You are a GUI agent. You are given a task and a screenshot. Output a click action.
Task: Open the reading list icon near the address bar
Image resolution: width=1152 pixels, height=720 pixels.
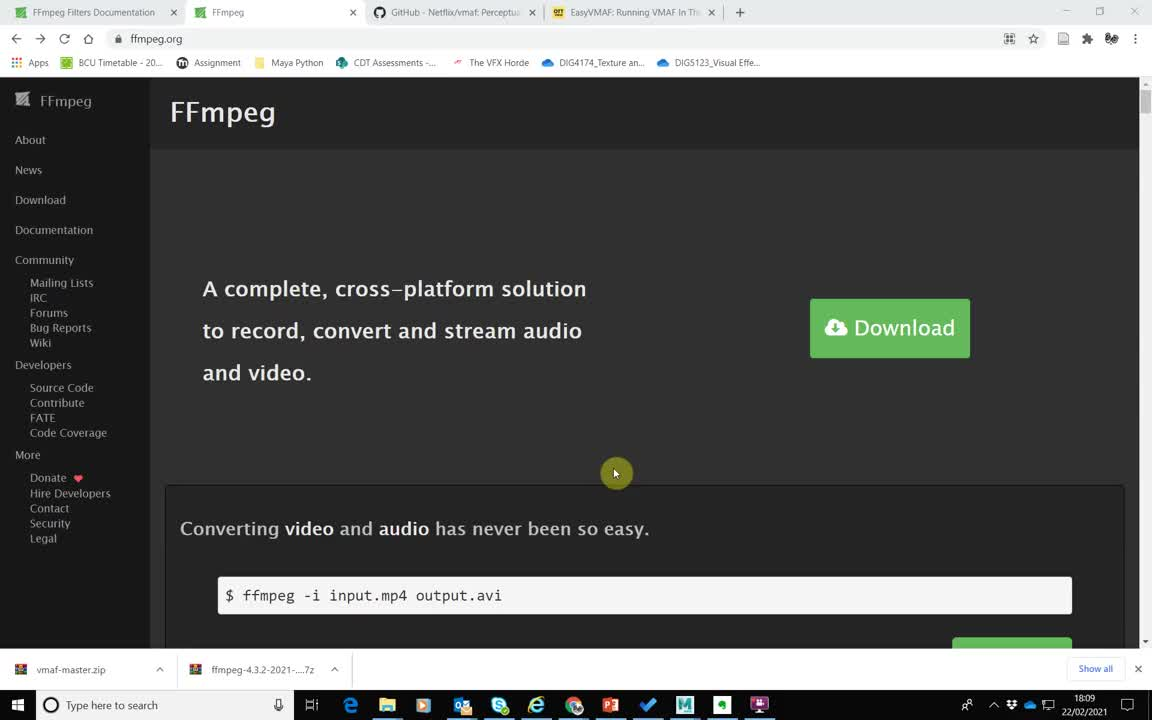(x=1063, y=38)
